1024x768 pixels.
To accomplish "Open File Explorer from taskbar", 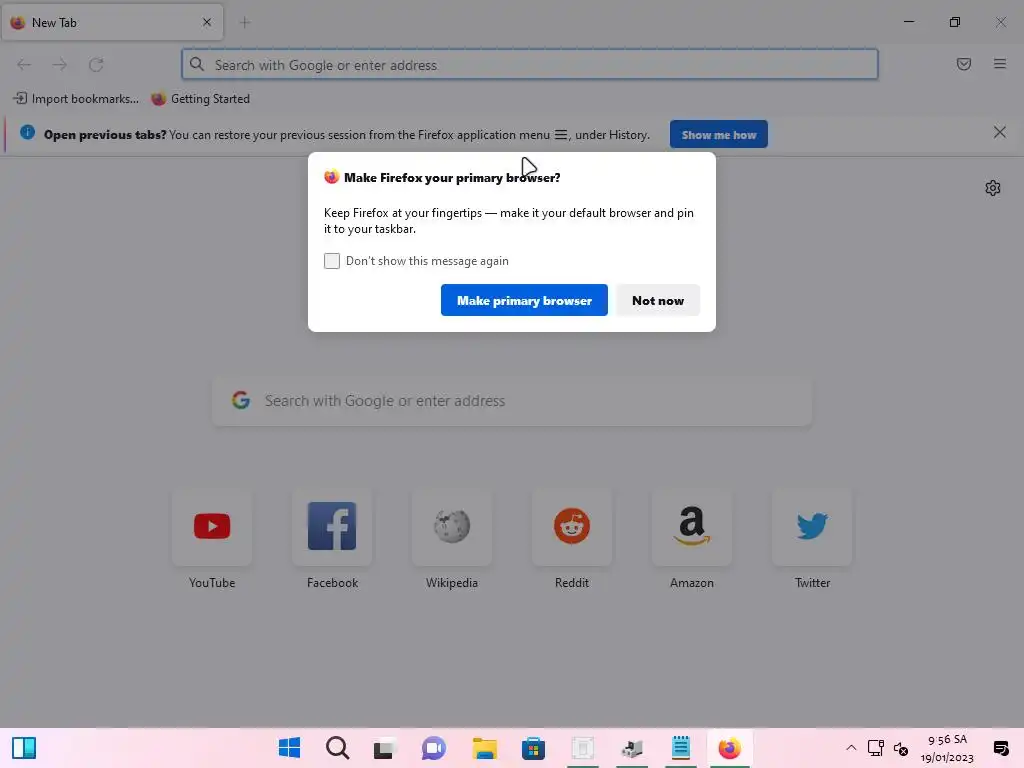I will coord(485,748).
